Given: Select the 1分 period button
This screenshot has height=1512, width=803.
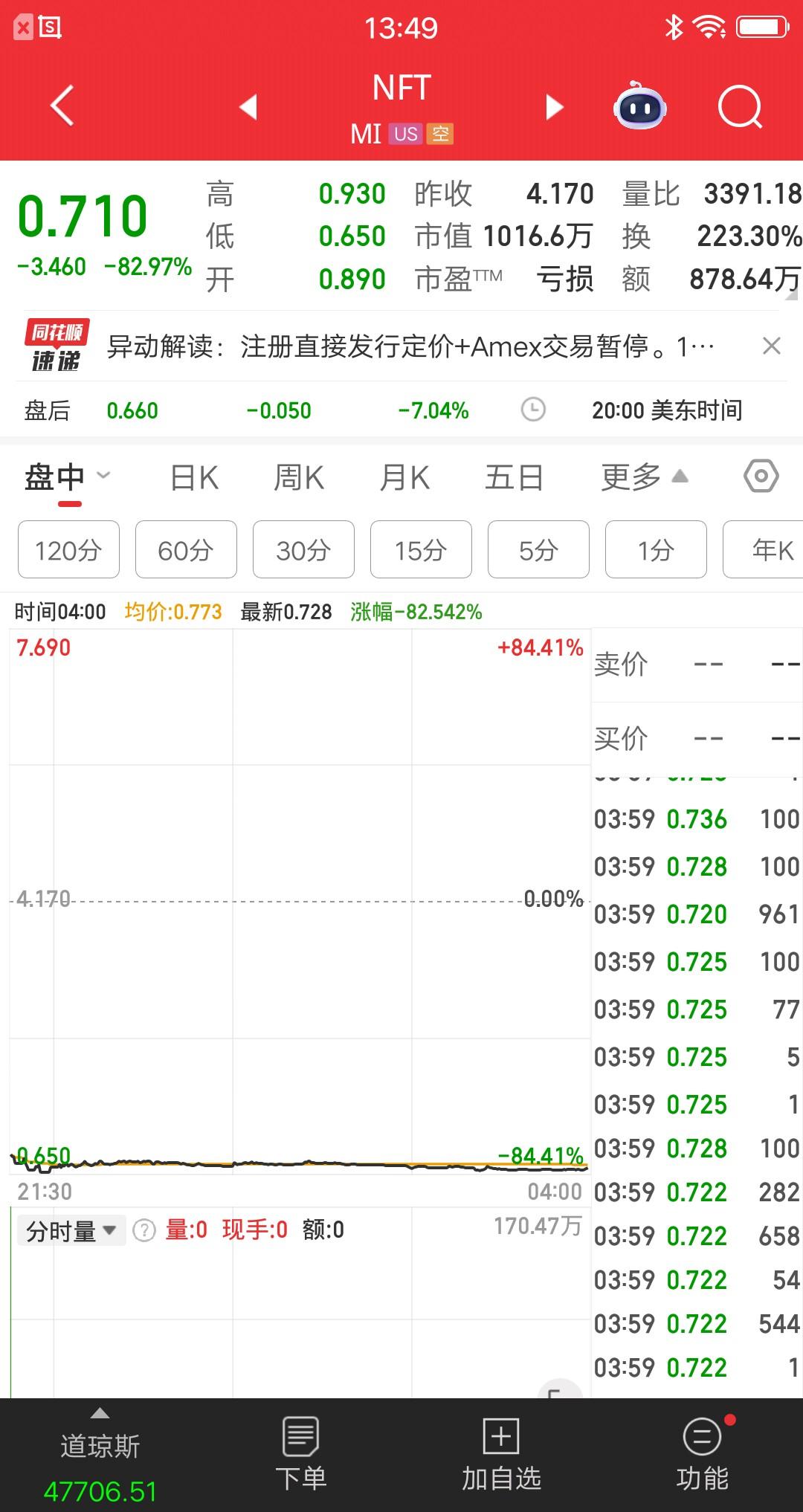Looking at the screenshot, I should [656, 549].
